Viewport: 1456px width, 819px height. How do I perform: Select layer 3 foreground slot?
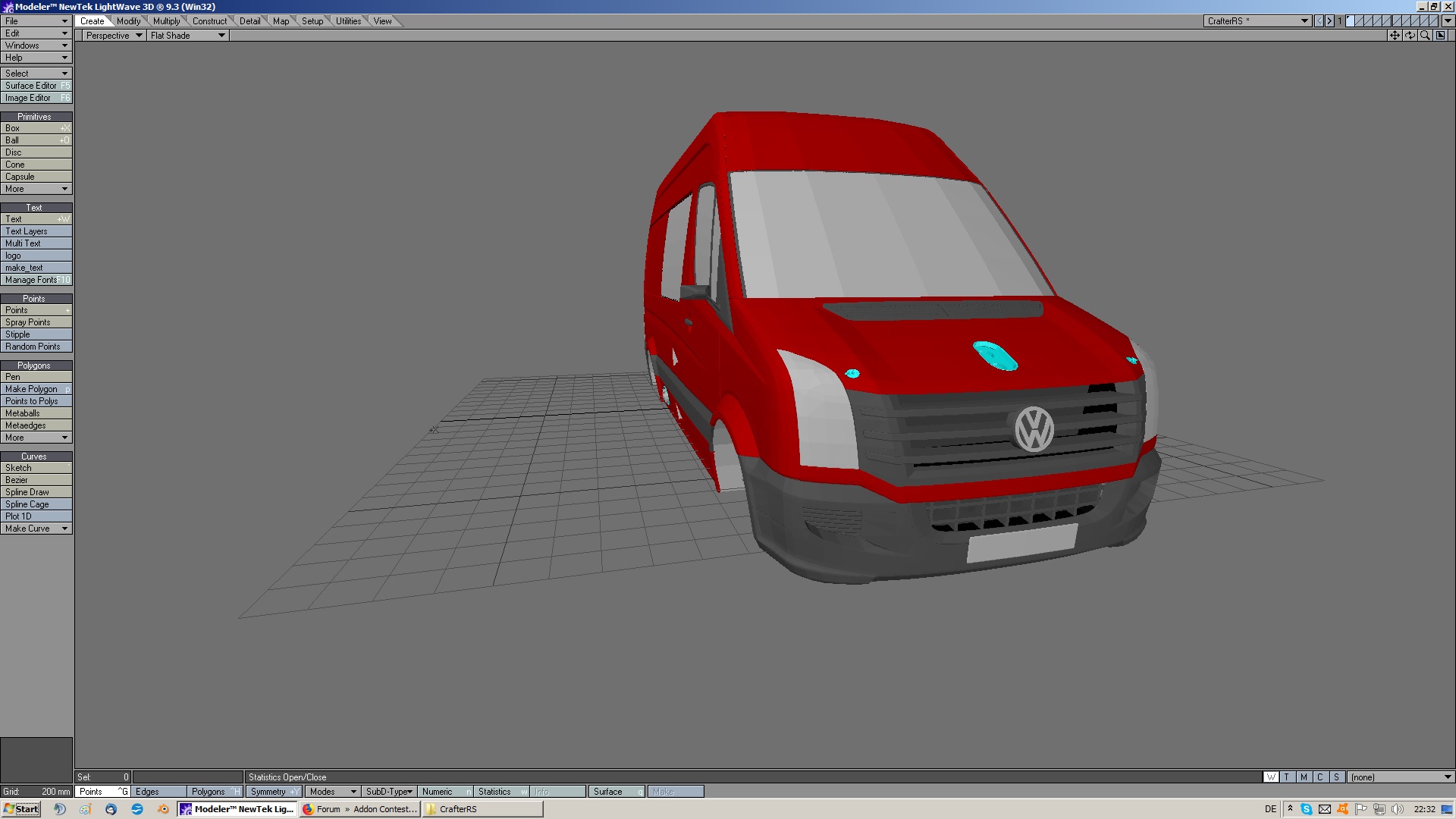1370,21
